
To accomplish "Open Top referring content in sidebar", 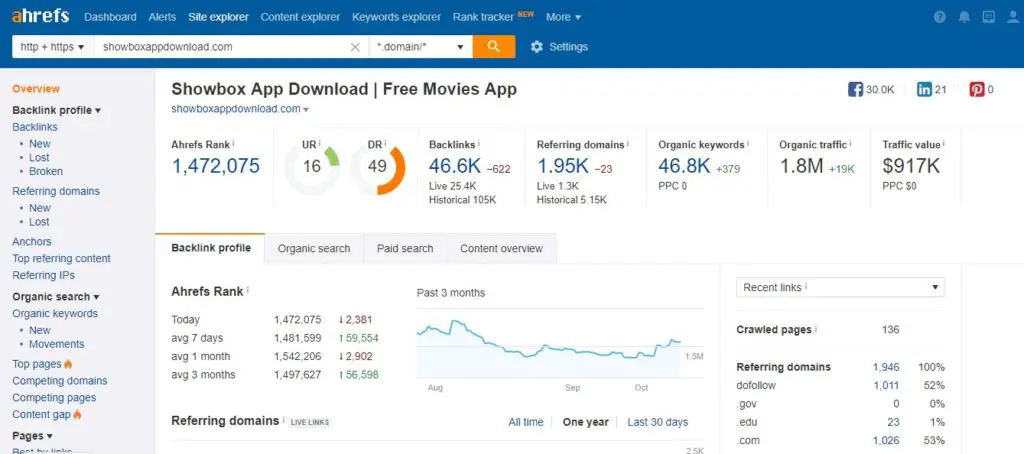I will (61, 258).
